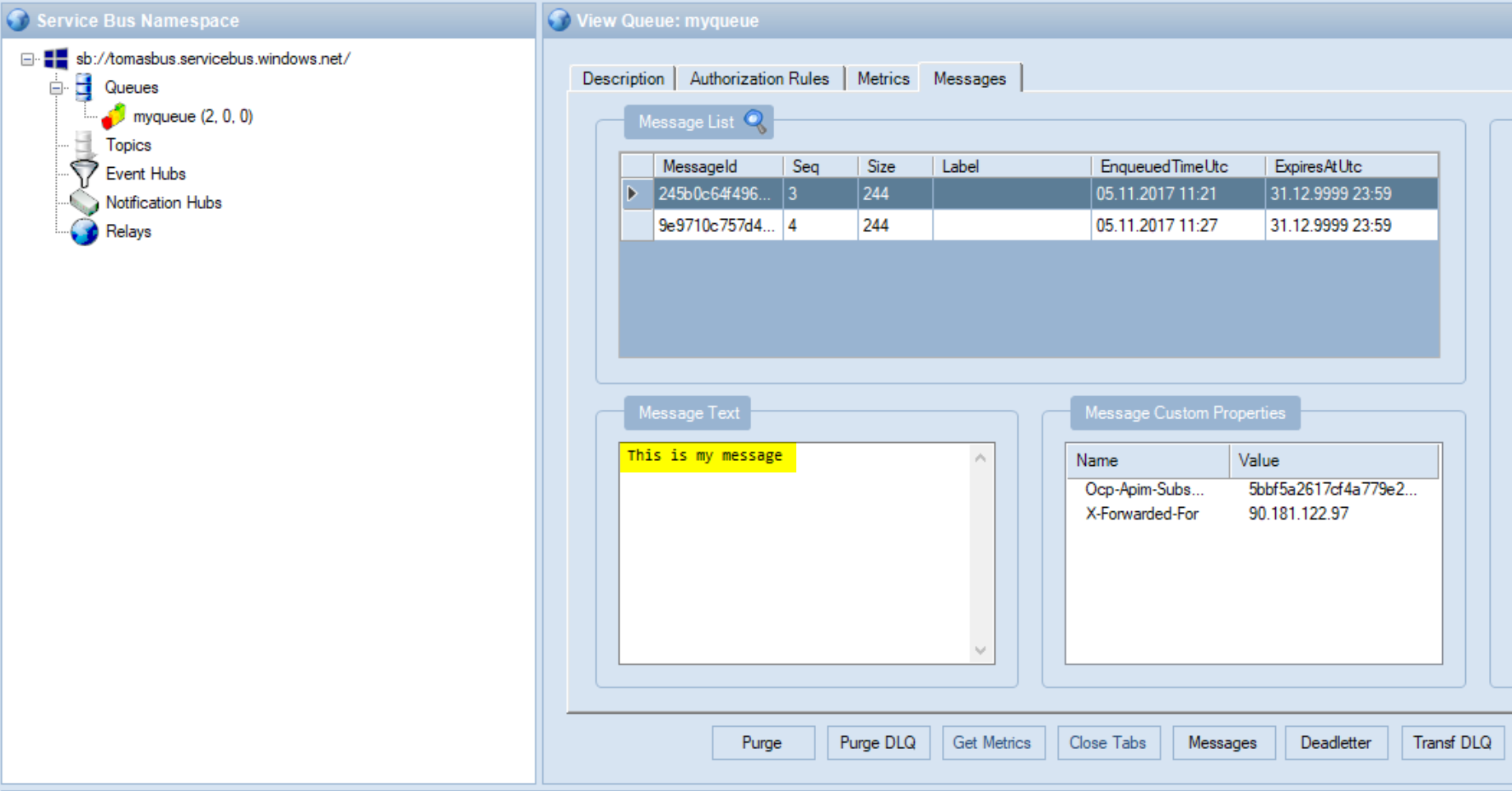
Task: Click the Event Hubs funnel icon
Action: click(84, 174)
